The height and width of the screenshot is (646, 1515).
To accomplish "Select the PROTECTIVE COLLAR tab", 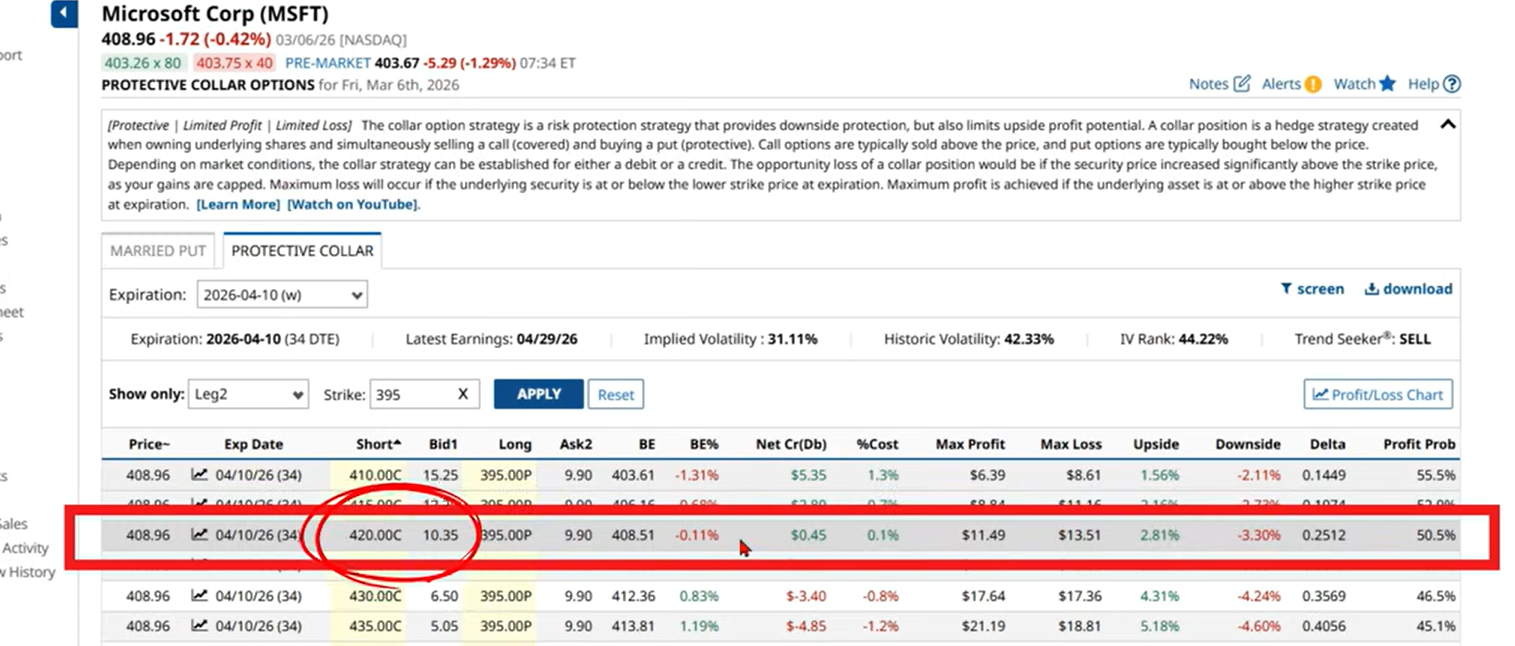I will (302, 250).
